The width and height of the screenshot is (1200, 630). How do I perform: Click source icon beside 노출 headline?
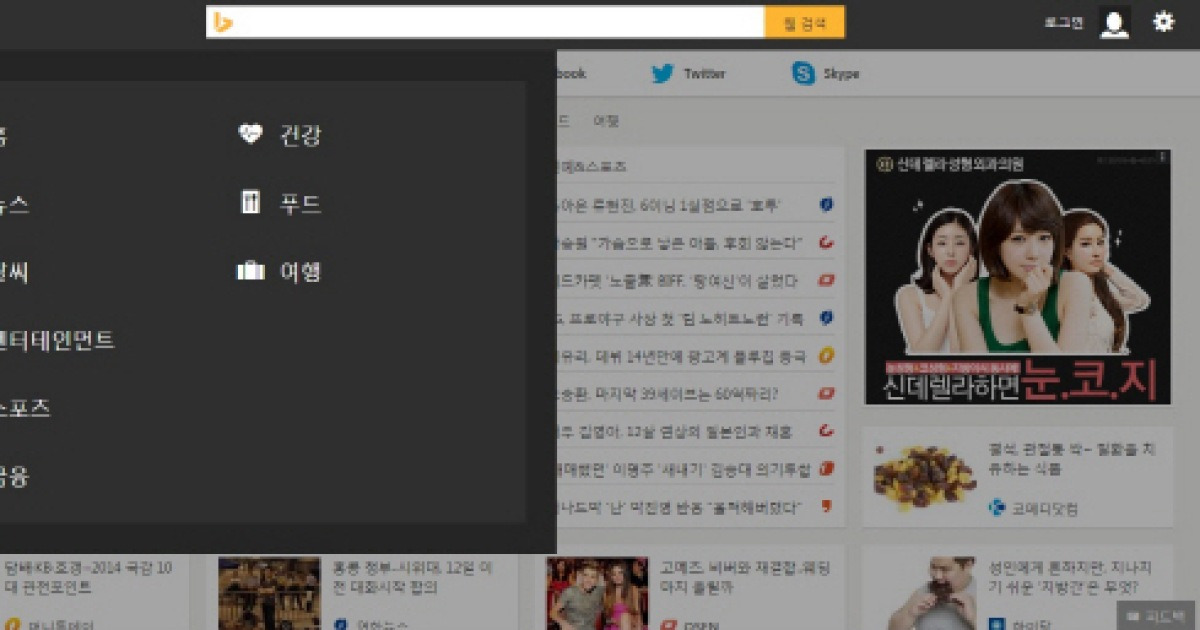826,281
